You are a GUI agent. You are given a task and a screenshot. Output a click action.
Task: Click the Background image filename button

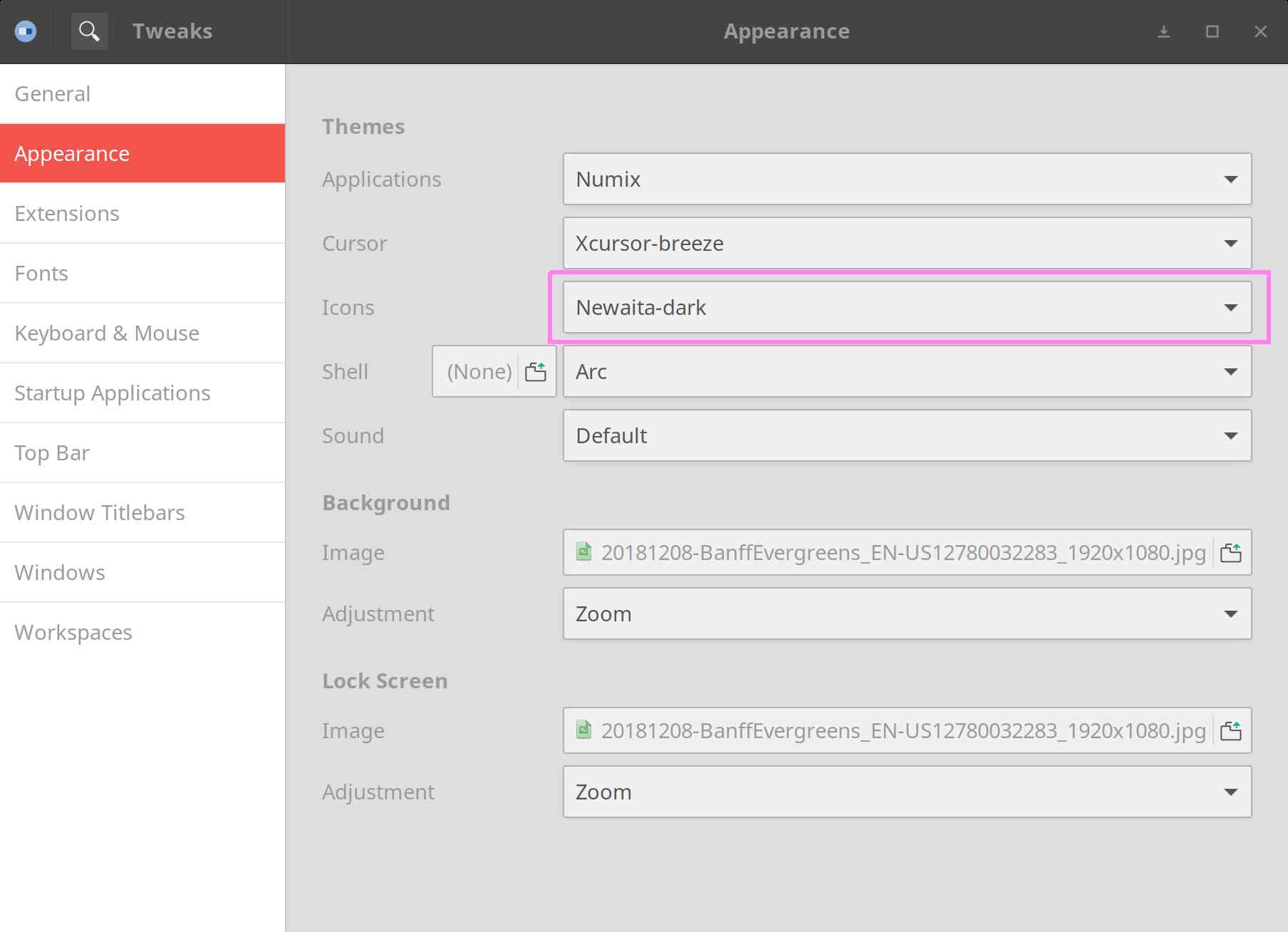point(907,552)
